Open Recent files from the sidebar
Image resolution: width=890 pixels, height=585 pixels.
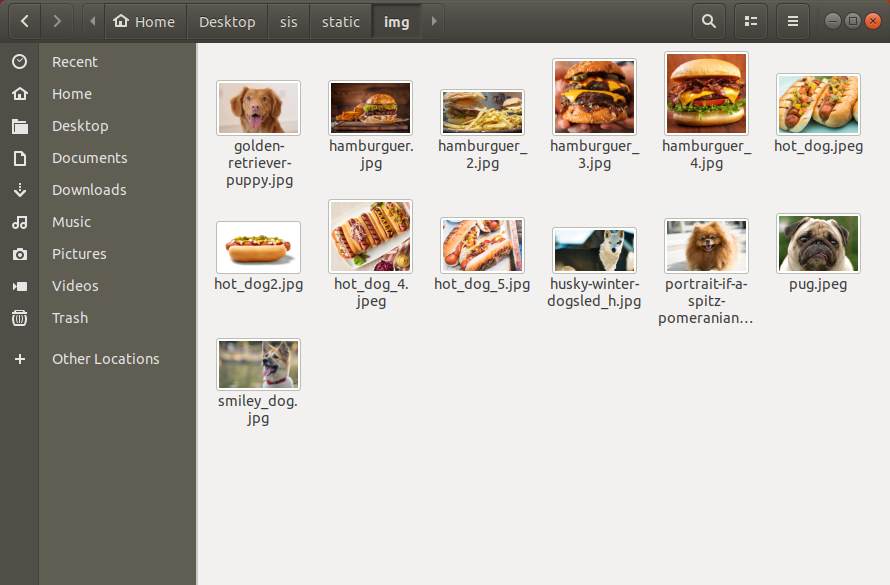75,61
